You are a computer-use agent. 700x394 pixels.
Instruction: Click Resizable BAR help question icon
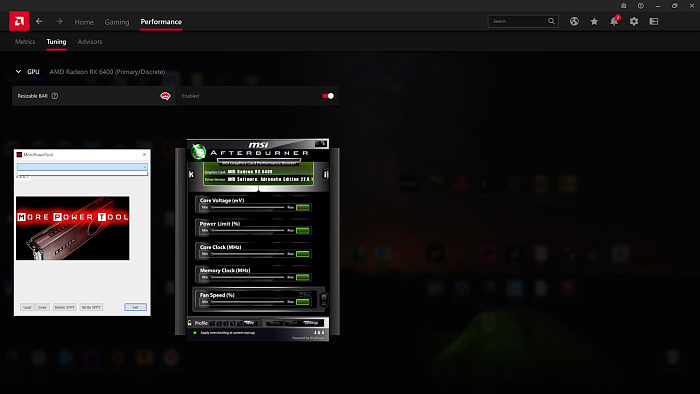coord(55,96)
